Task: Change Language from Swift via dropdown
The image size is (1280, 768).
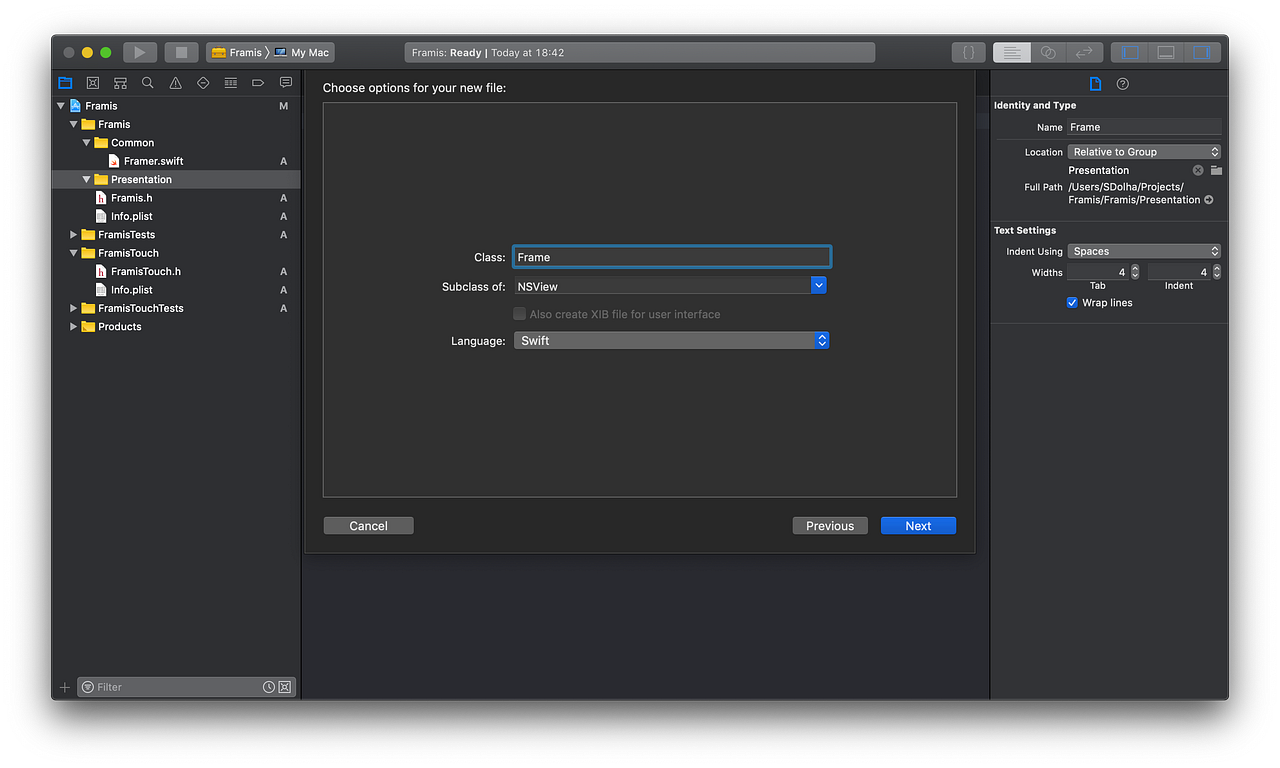Action: tap(821, 340)
